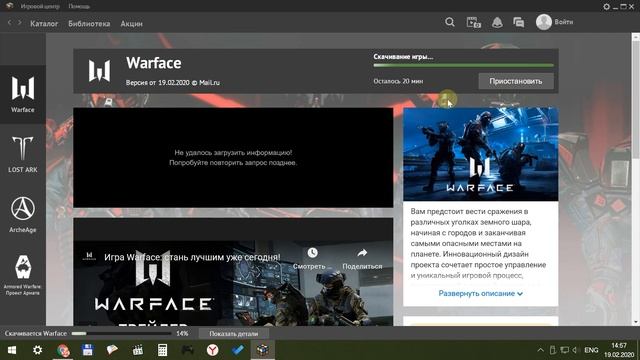640x360 pixels.
Task: Click the failed-to-load info black panel
Action: tap(233, 158)
